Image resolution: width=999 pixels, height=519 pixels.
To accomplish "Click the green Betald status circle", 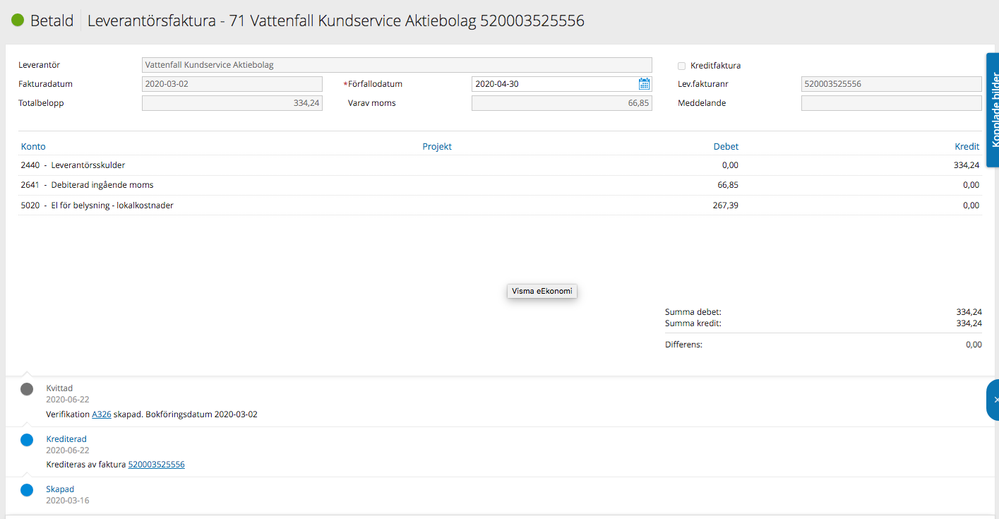I will [x=18, y=20].
